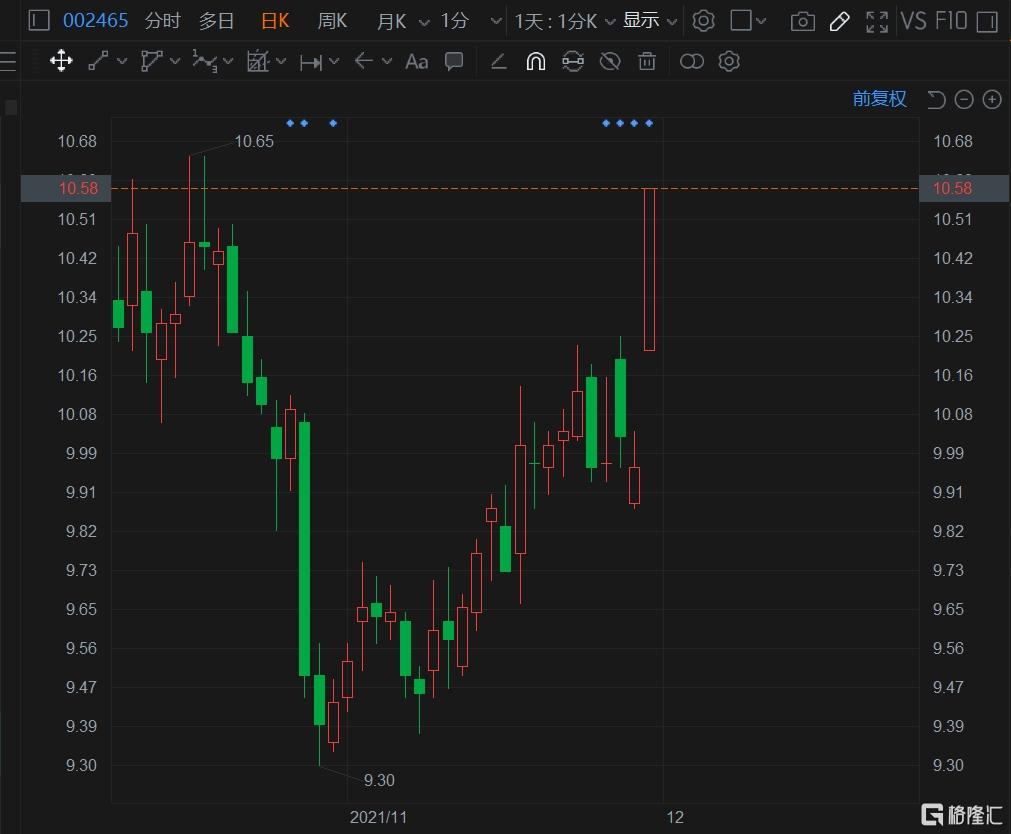Expand the channel tool options arrow
Viewport: 1011px width, 834px height.
(175, 61)
